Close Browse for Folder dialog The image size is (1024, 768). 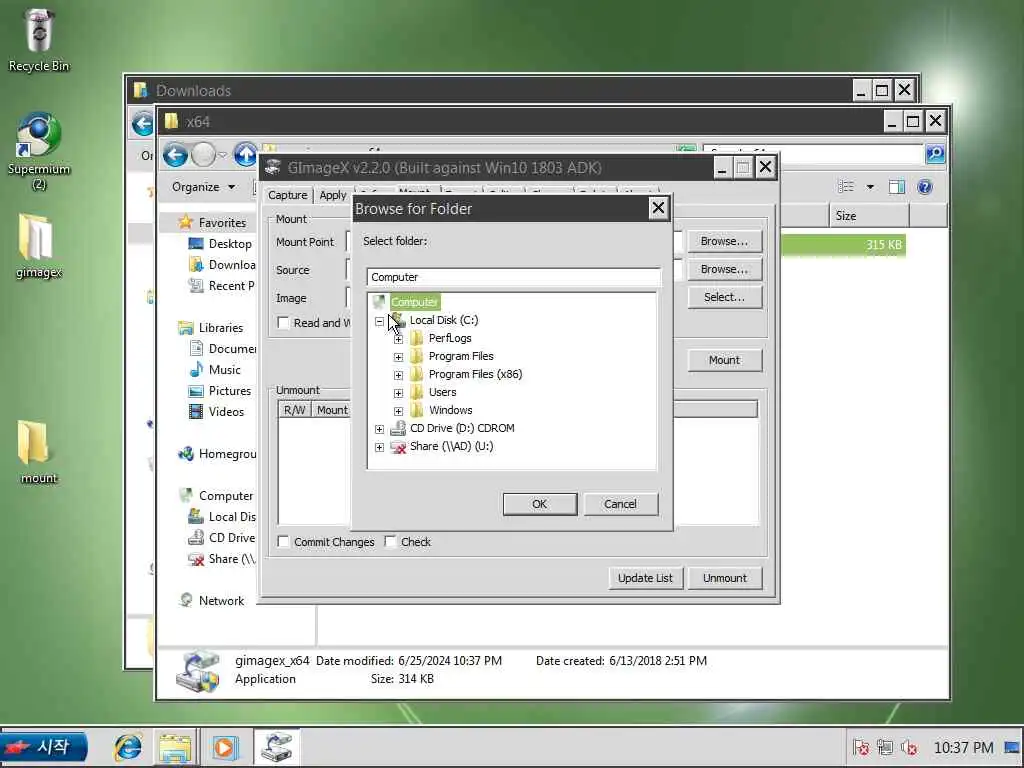point(658,208)
